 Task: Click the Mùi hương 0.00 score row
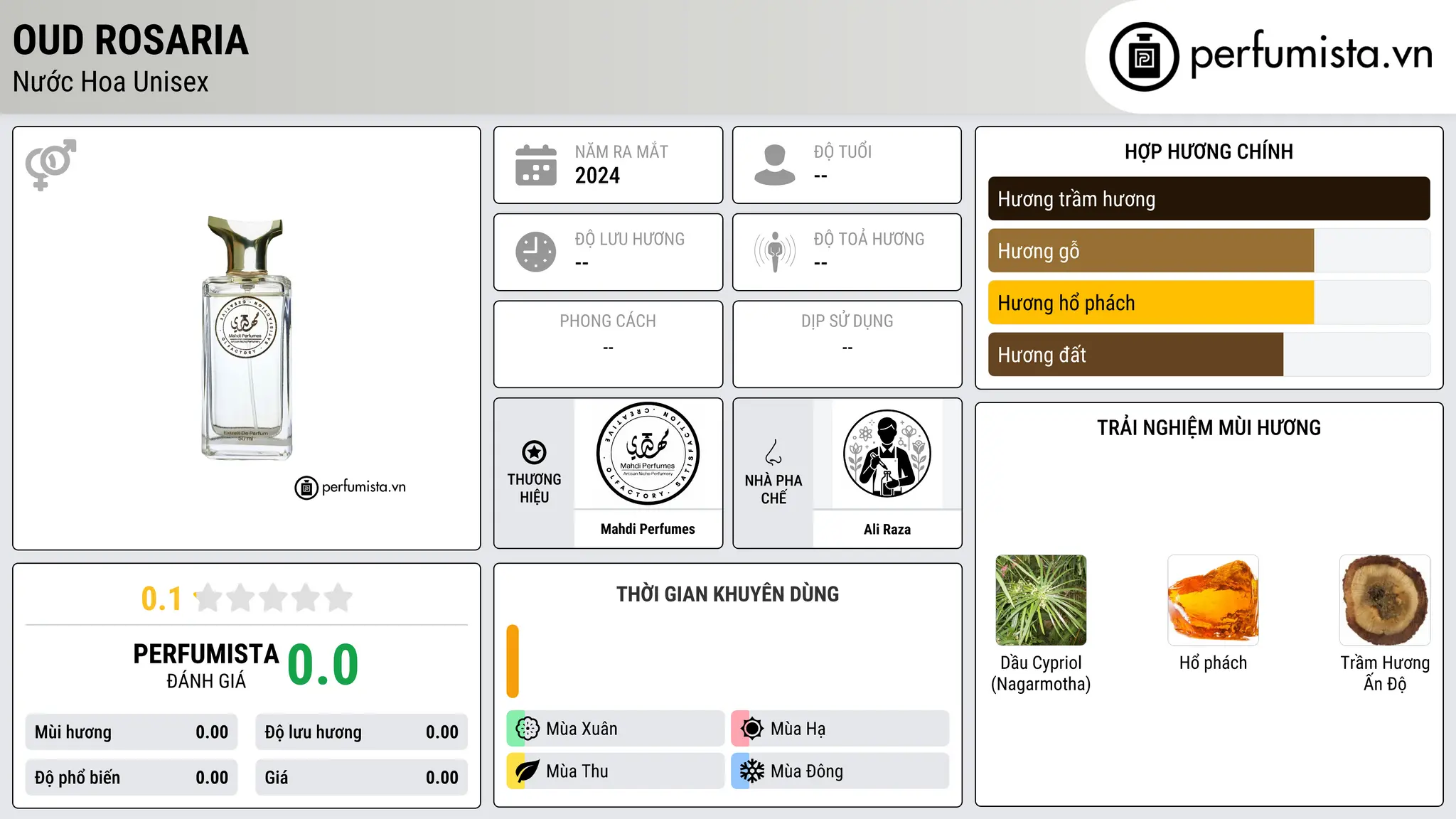132,732
